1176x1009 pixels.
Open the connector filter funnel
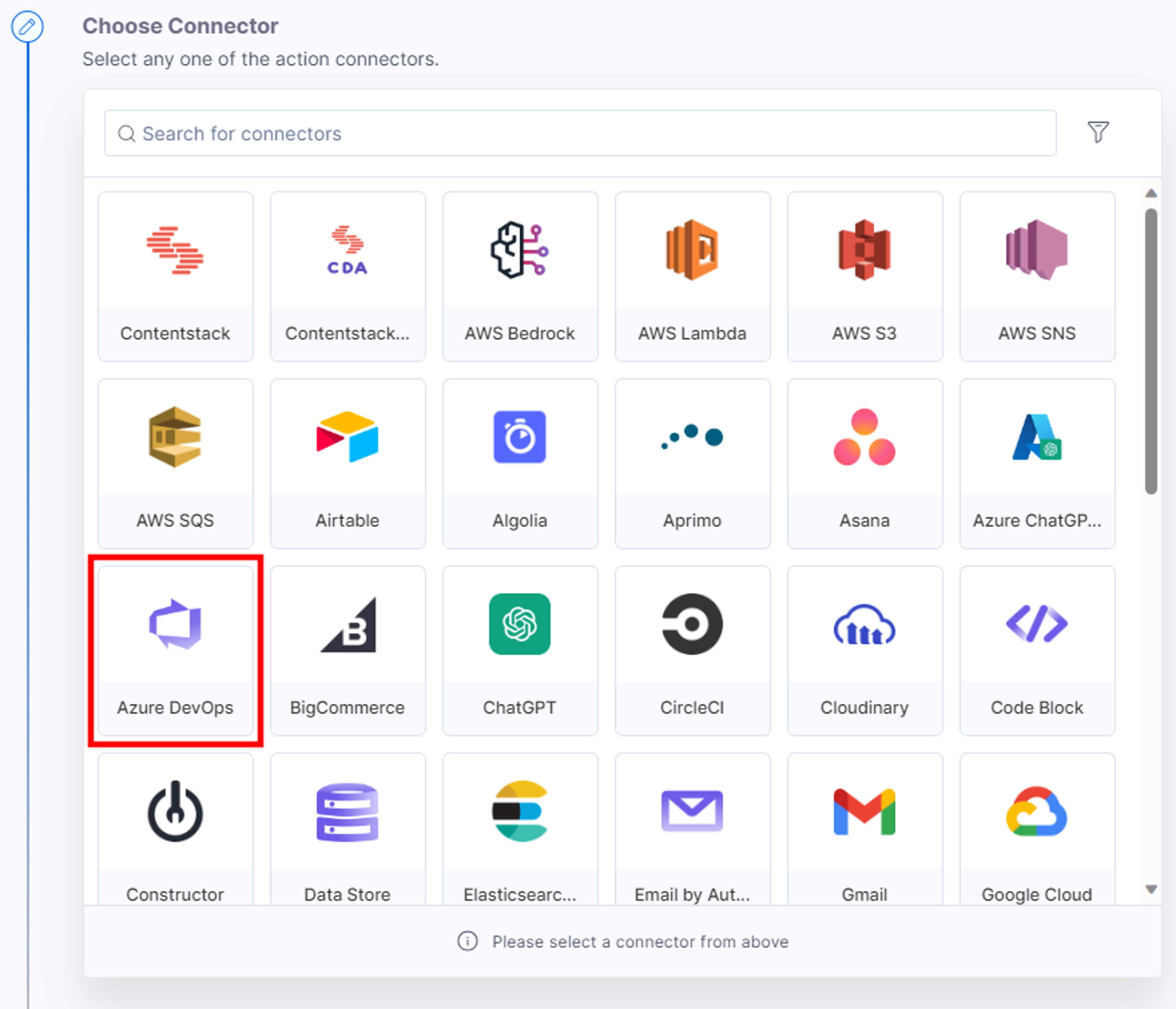tap(1098, 132)
